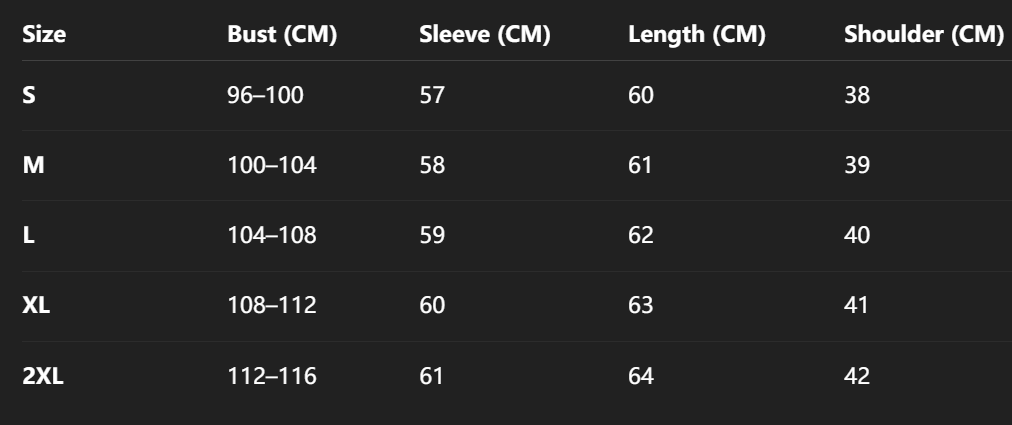
Task: Select sleeve value 59 in L row
Action: pyautogui.click(x=432, y=236)
